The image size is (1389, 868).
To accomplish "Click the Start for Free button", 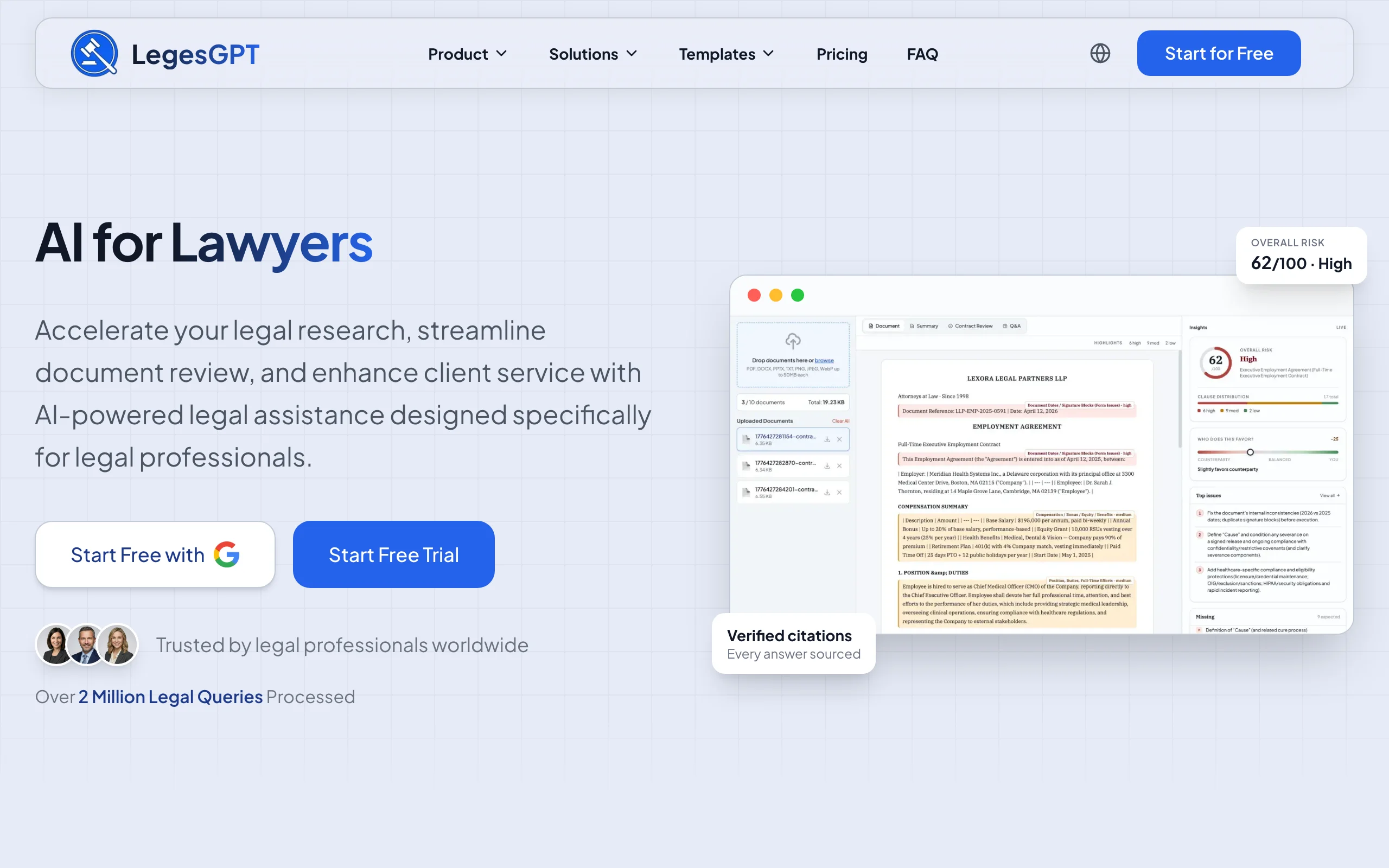I will tap(1219, 53).
